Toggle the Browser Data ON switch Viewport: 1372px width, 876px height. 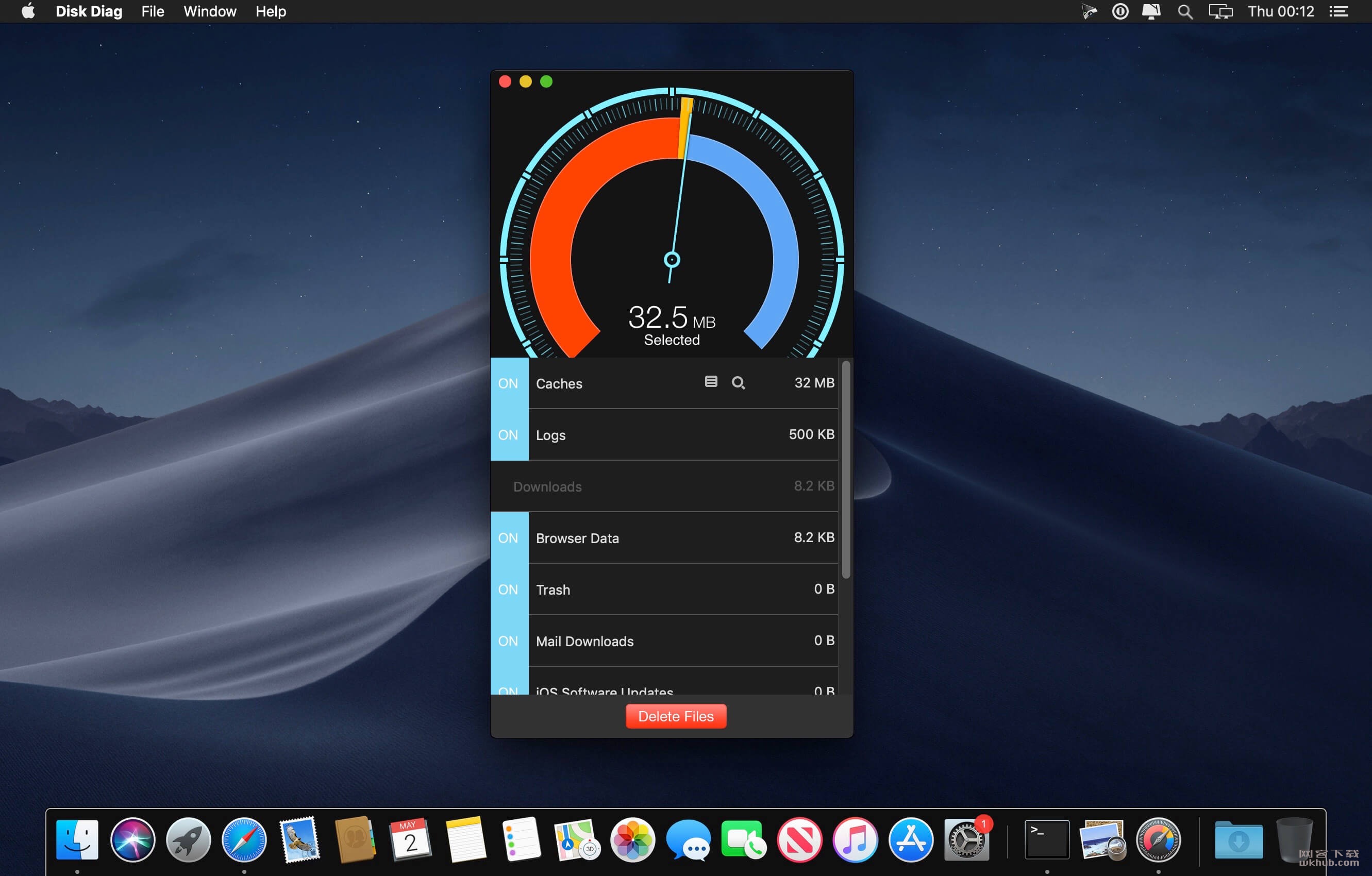click(509, 538)
